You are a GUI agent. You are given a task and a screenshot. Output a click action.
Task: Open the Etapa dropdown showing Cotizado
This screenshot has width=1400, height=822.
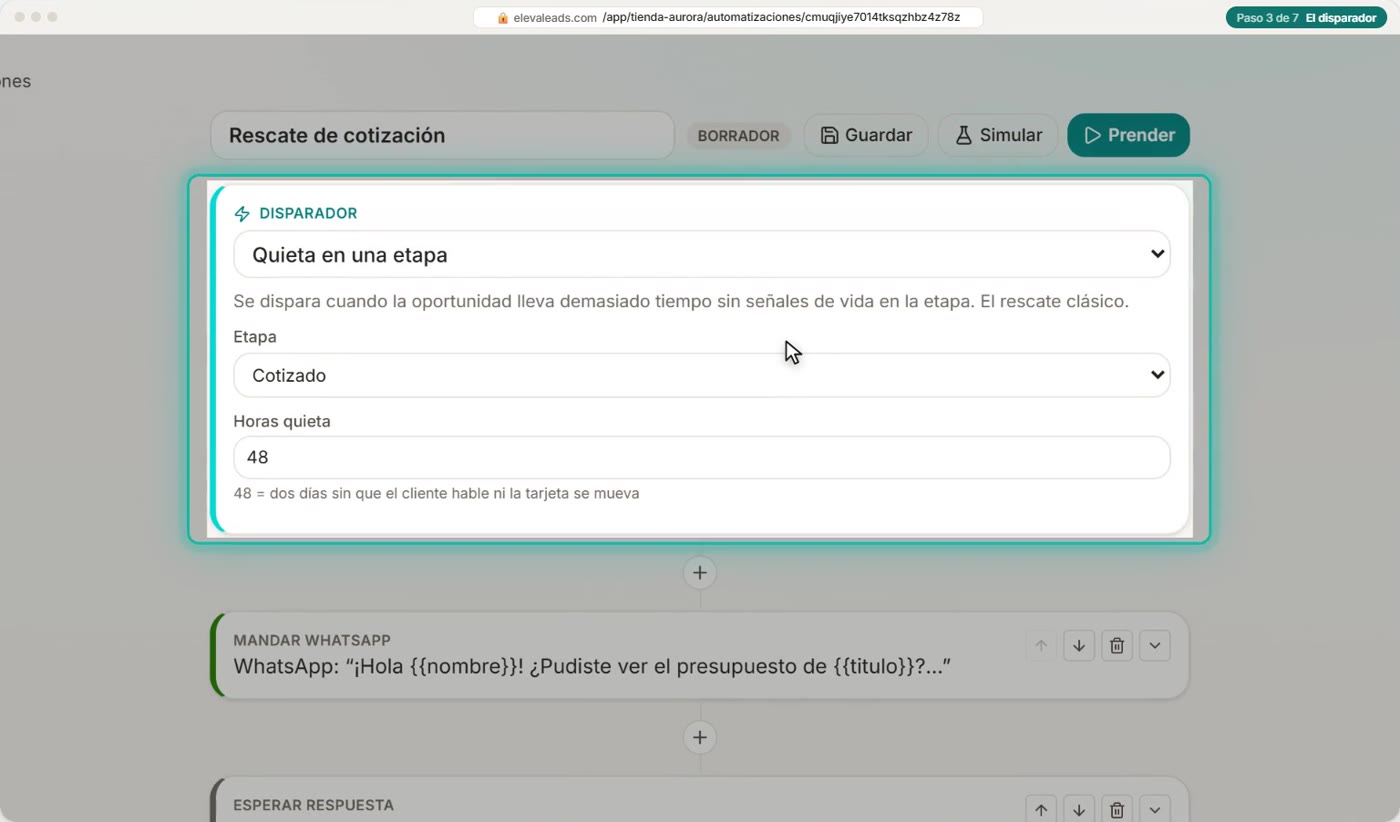point(702,375)
